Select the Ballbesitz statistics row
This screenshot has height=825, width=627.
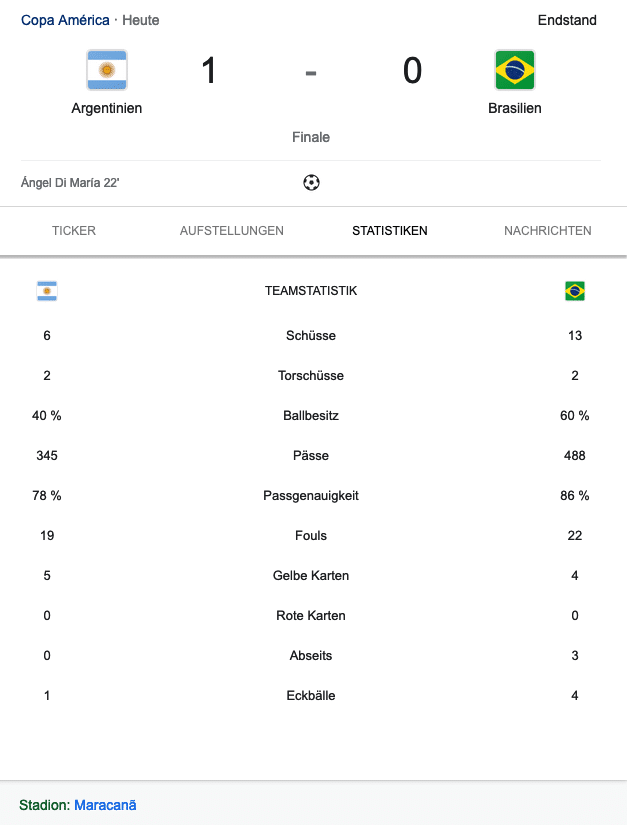[311, 415]
